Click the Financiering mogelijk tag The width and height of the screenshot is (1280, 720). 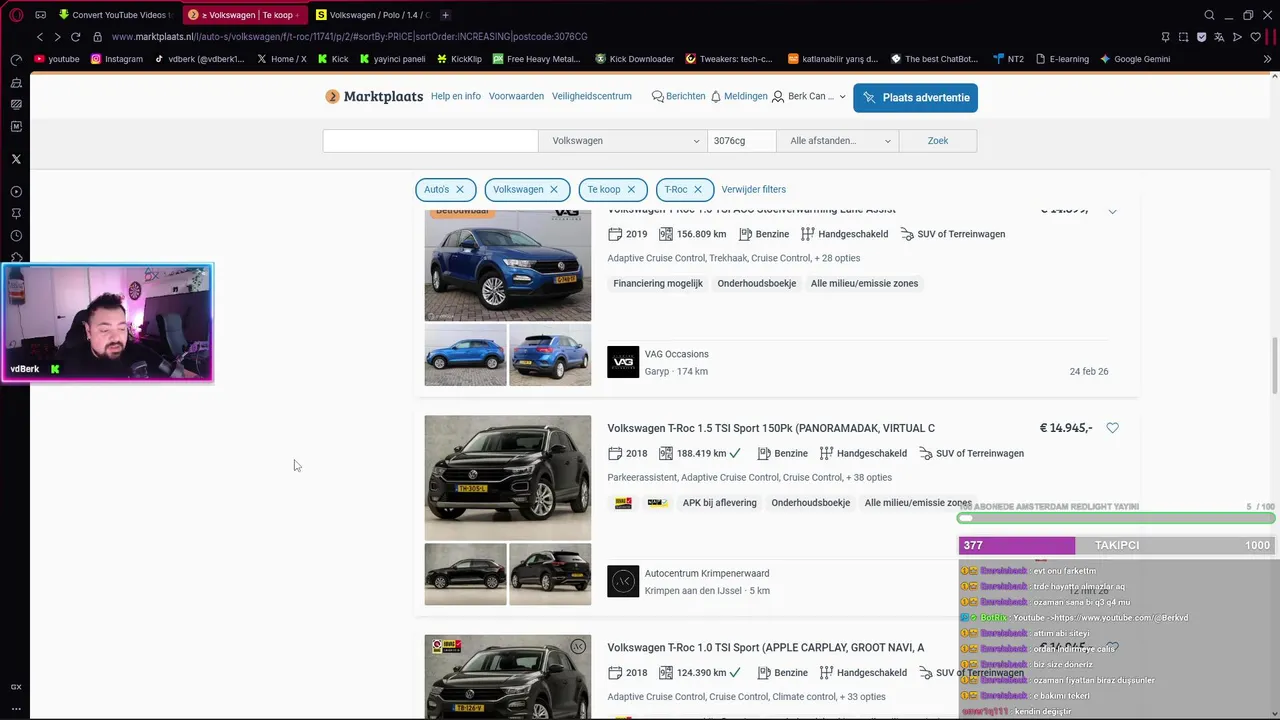coord(658,283)
